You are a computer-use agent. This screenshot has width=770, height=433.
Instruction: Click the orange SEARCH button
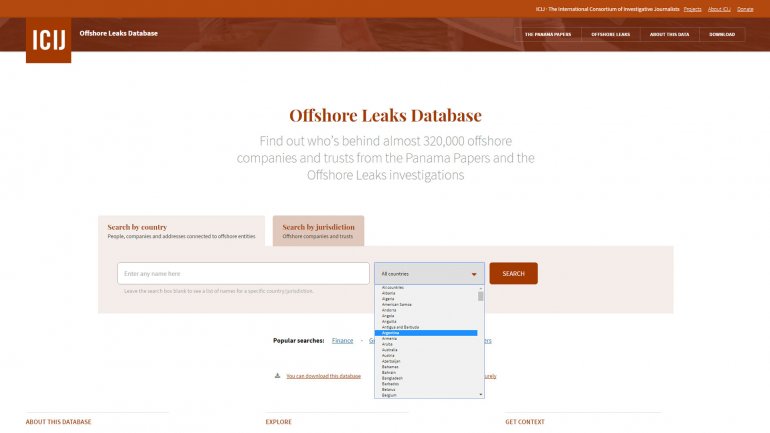point(513,273)
